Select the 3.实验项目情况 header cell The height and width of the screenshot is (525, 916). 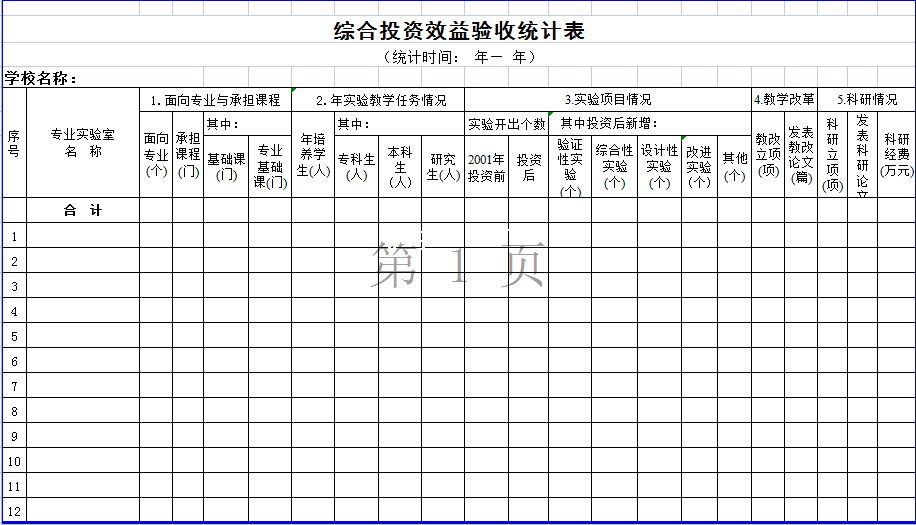(608, 100)
